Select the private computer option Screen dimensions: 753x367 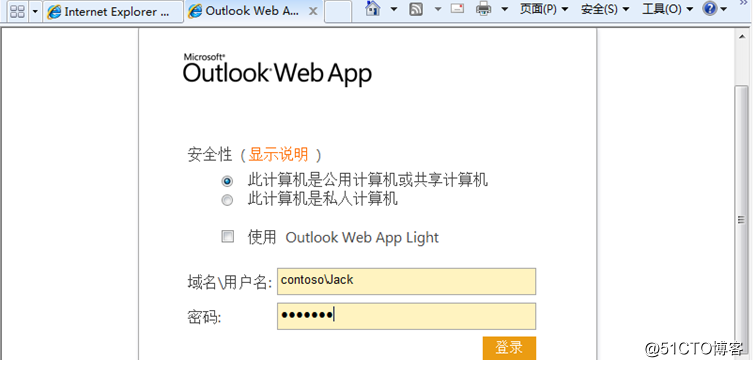pyautogui.click(x=227, y=200)
